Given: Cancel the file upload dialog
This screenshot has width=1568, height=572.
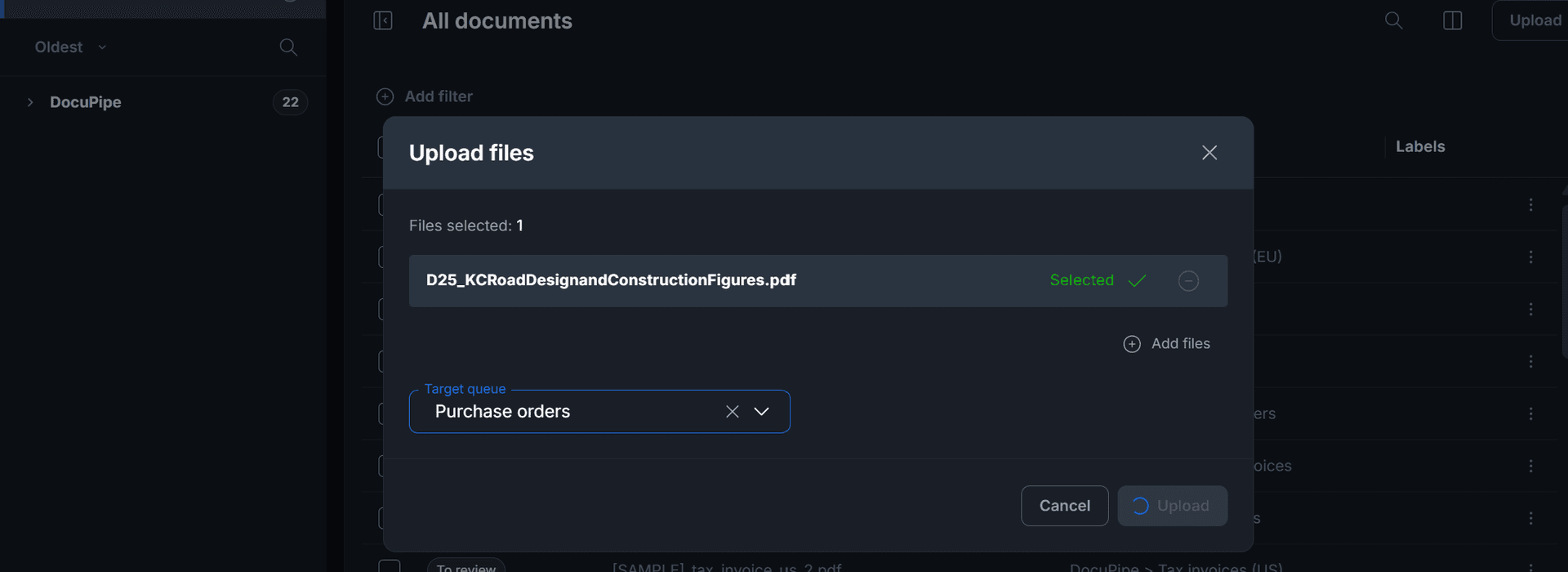Looking at the screenshot, I should coord(1064,505).
